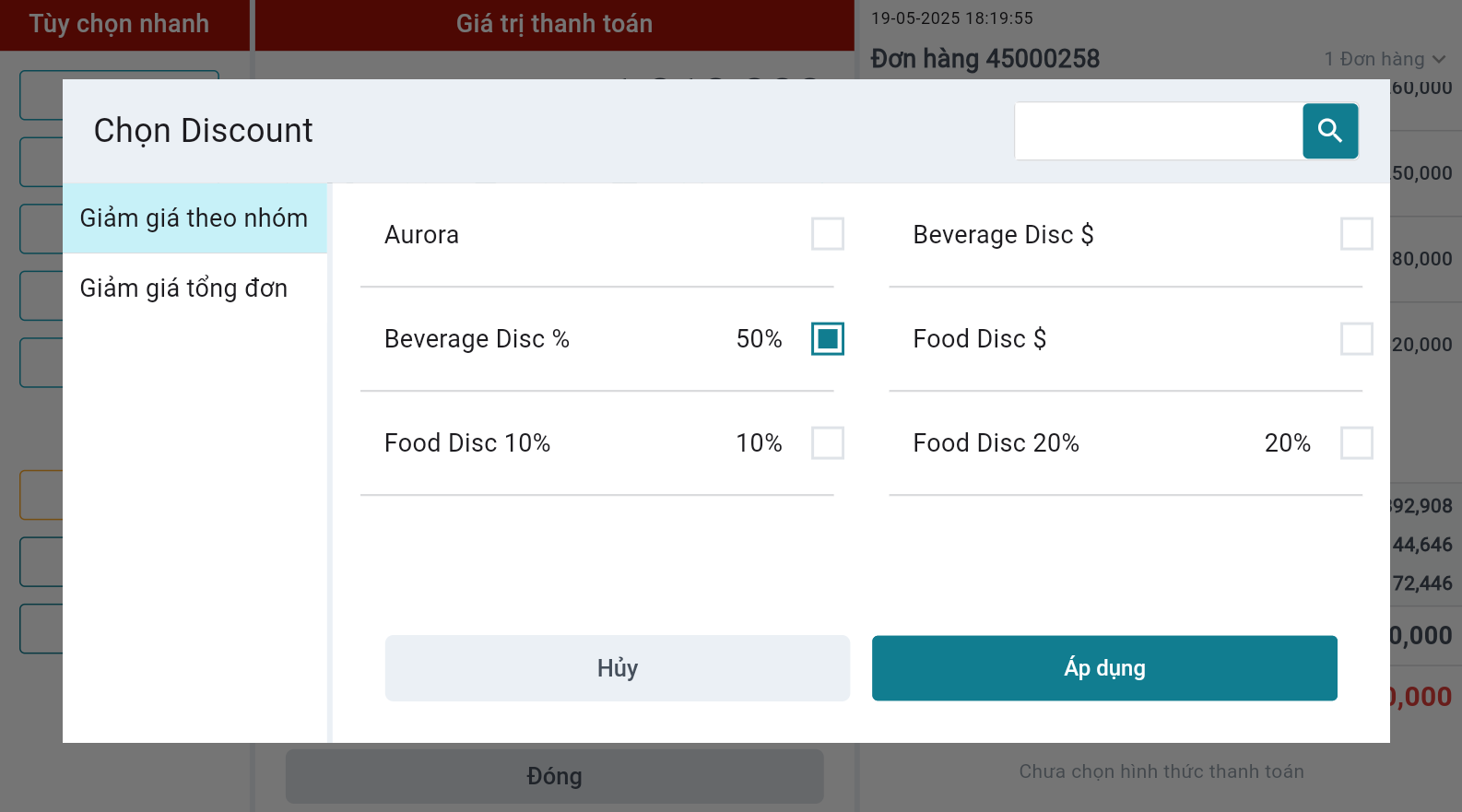Toggle the Food Disc 20% checkbox
The height and width of the screenshot is (812, 1462).
[1355, 442]
